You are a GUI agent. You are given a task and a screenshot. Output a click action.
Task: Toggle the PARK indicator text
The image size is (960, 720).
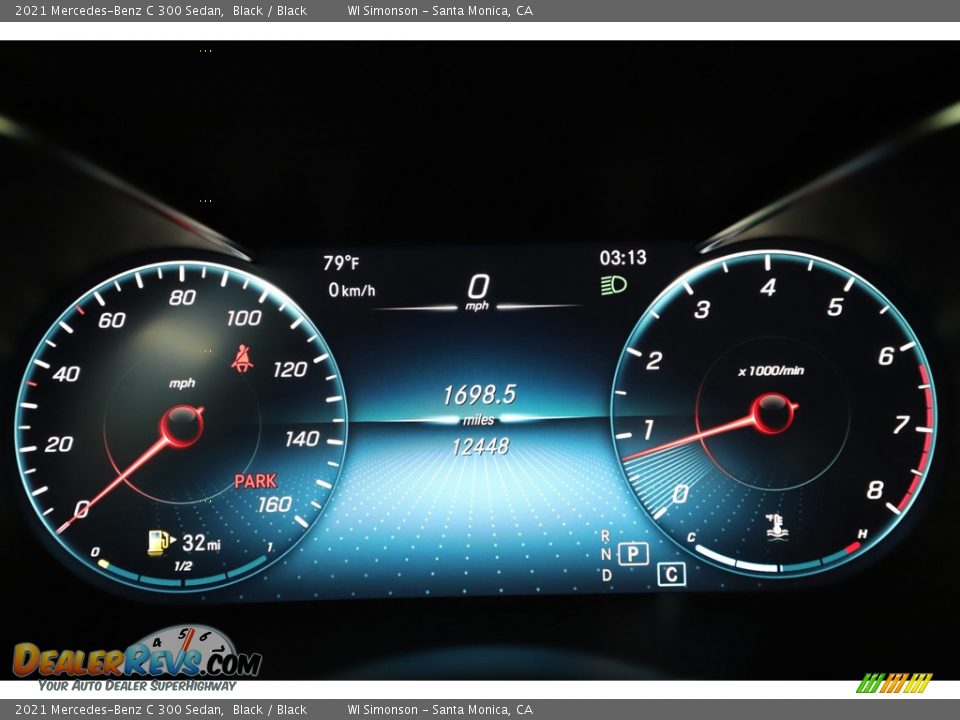coord(258,478)
